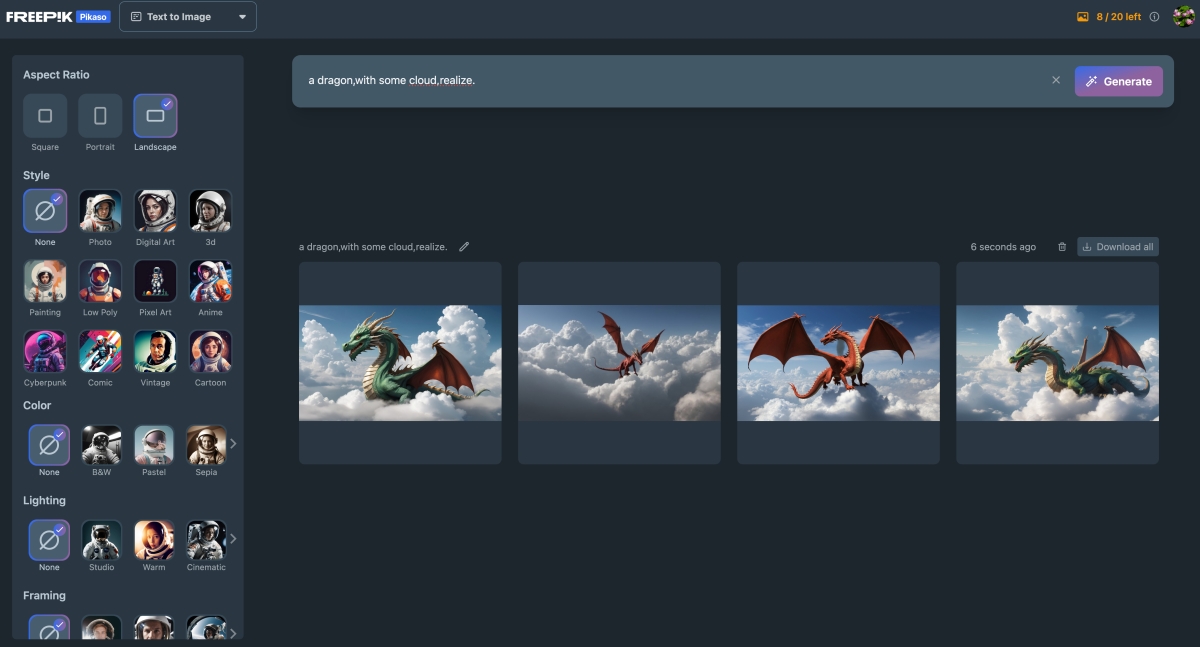The width and height of the screenshot is (1200, 647).
Task: Choose the Digital Art style
Action: [155, 211]
